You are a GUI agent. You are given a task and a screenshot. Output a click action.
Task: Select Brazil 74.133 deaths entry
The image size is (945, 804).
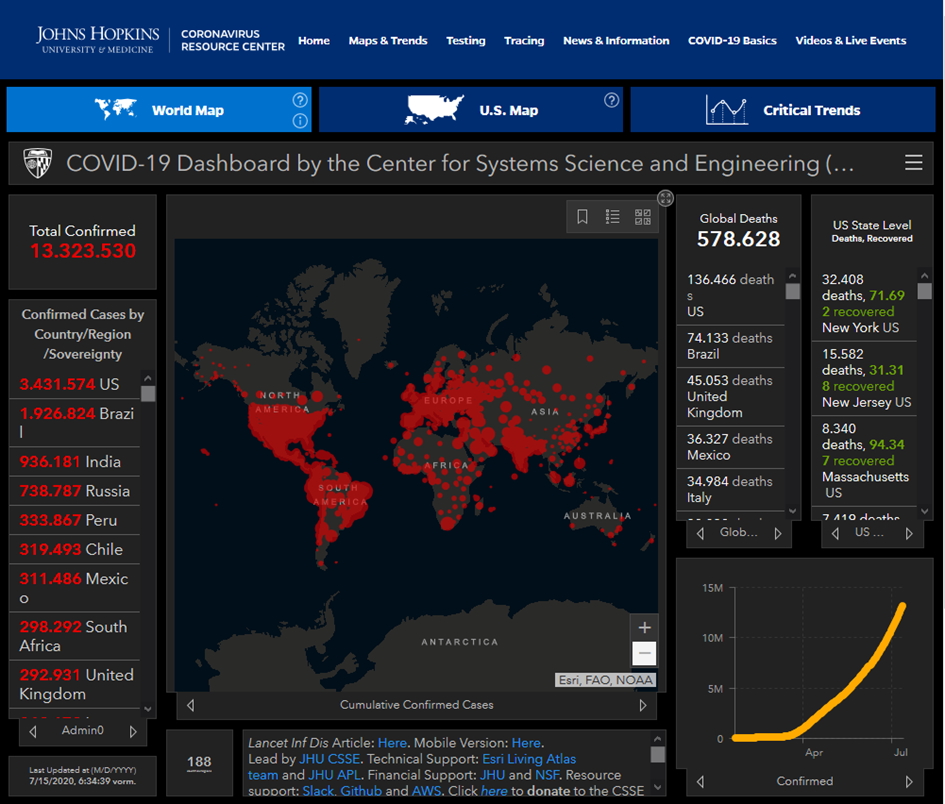coord(732,346)
